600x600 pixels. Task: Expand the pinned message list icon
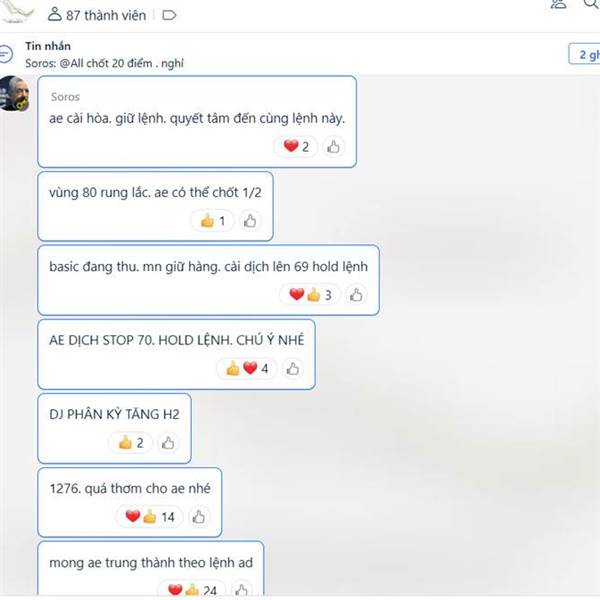6,54
